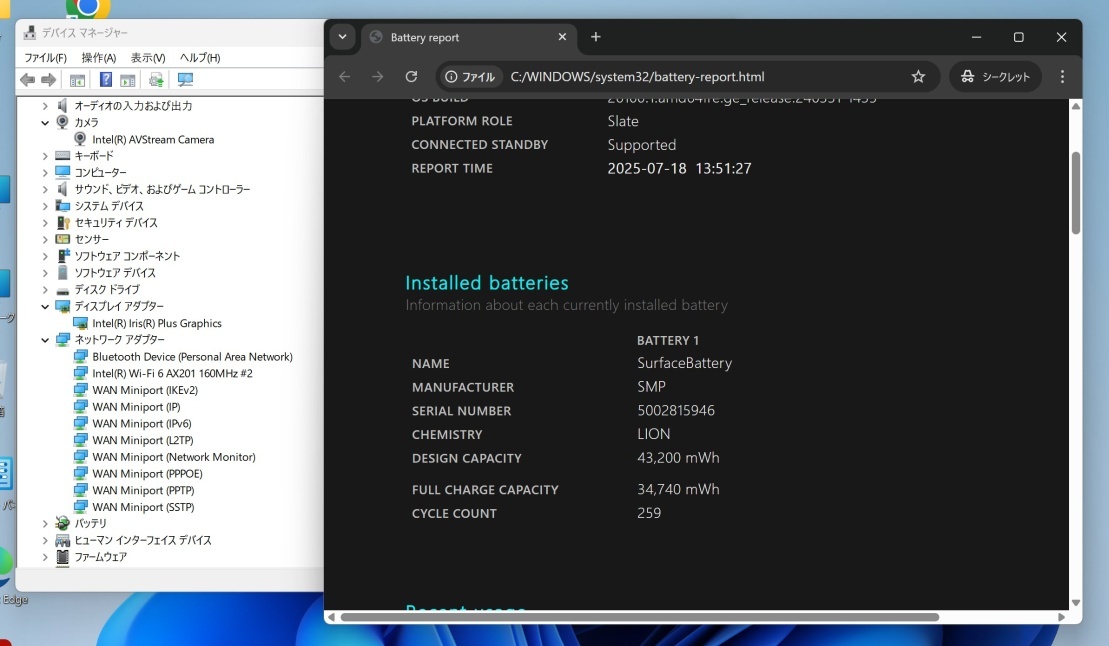Select Intel(R) Iris(R) Plus Graphics device
The width and height of the screenshot is (1109, 646).
point(156,323)
